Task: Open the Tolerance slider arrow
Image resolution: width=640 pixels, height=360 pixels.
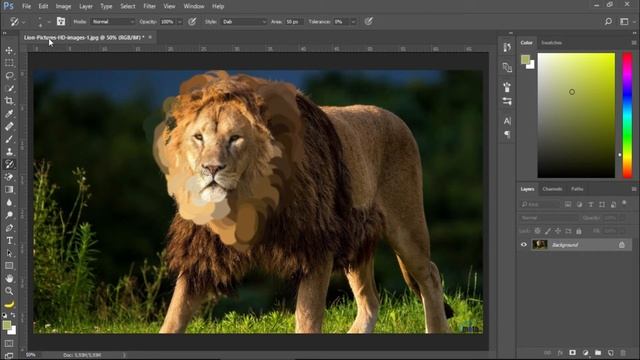Action: click(353, 22)
